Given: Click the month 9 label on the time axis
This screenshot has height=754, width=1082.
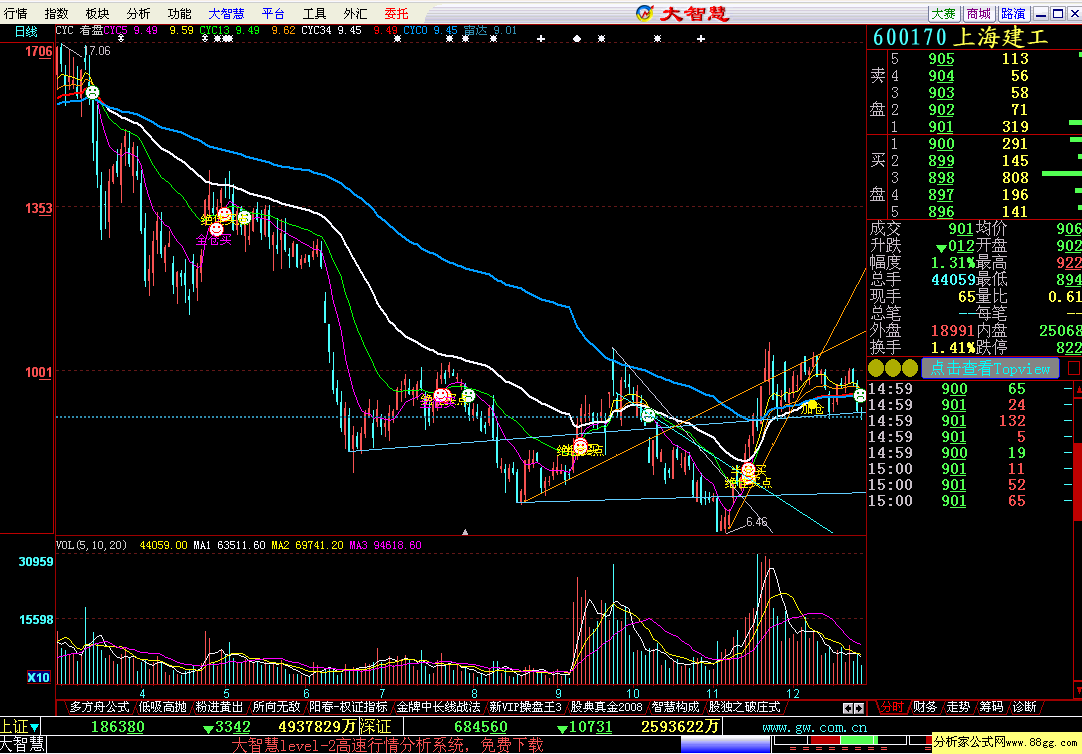Looking at the screenshot, I should pyautogui.click(x=559, y=693).
